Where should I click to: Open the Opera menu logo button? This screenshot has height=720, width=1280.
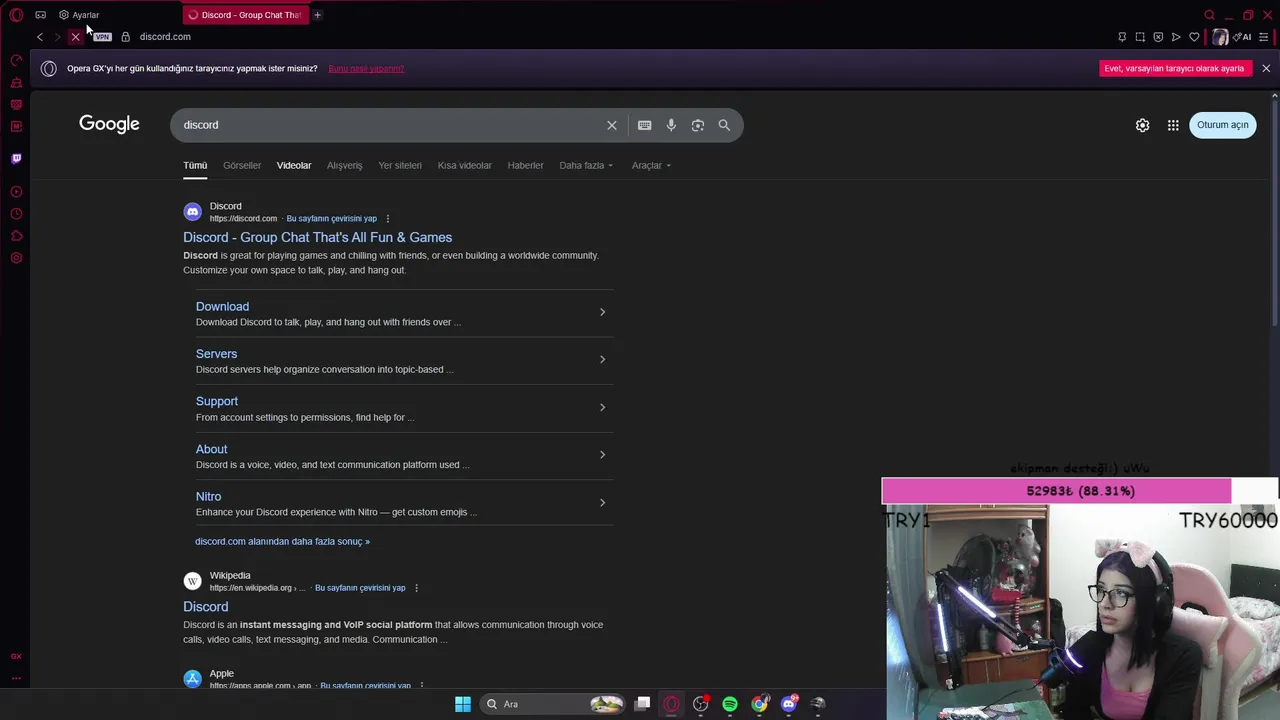coord(16,15)
